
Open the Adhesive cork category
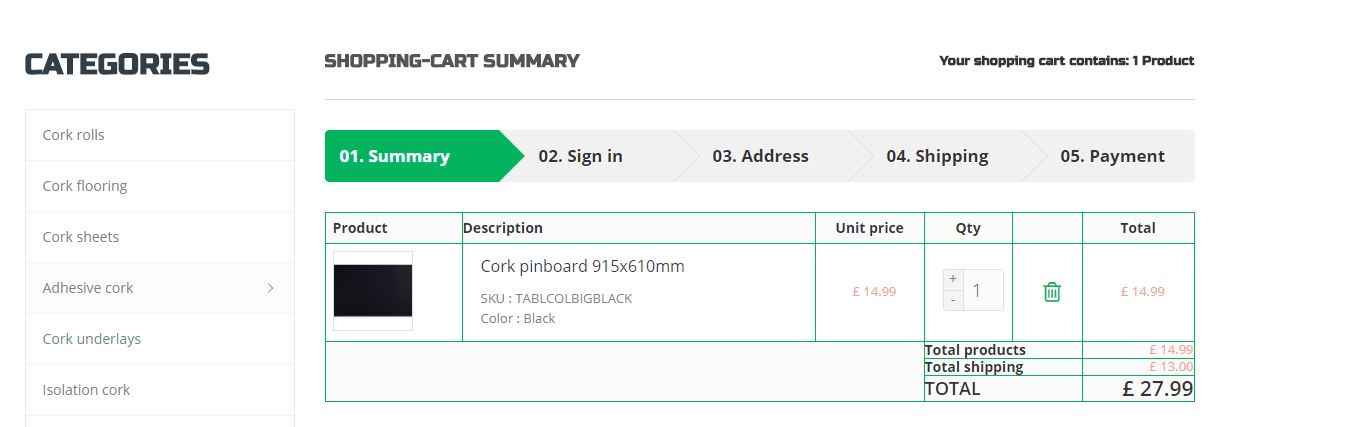pyautogui.click(x=88, y=288)
